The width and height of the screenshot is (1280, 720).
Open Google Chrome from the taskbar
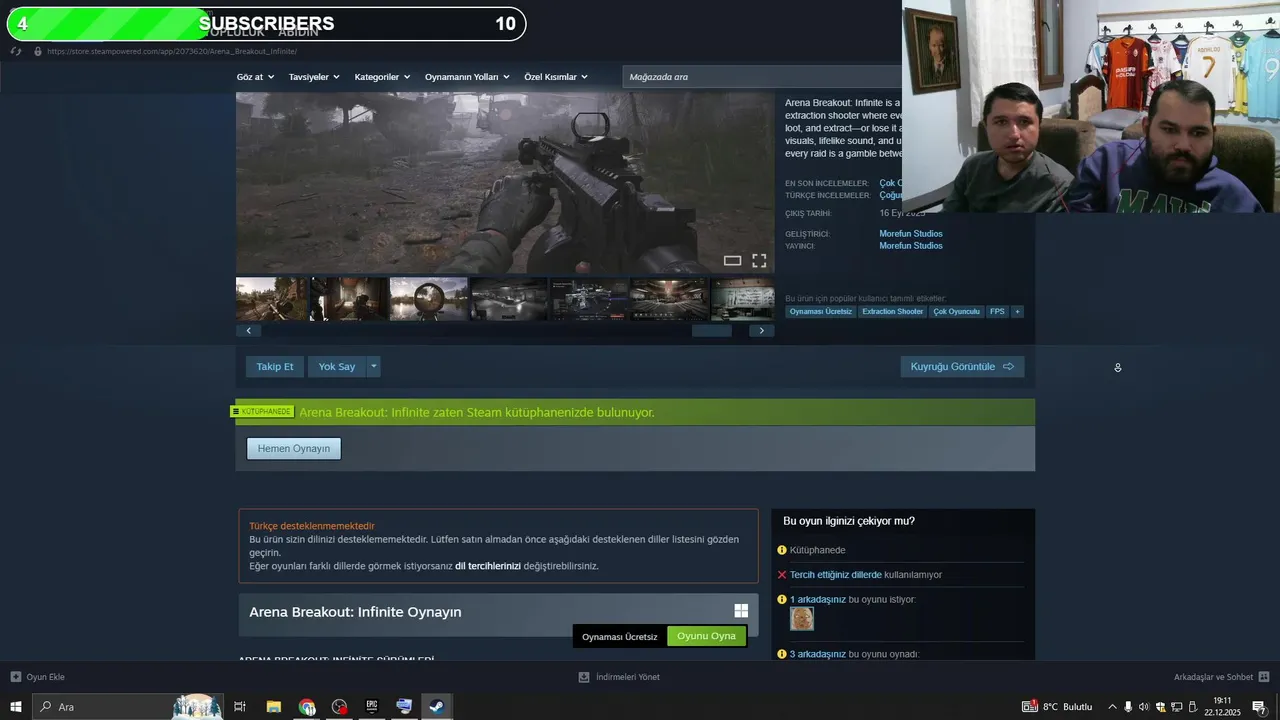307,707
